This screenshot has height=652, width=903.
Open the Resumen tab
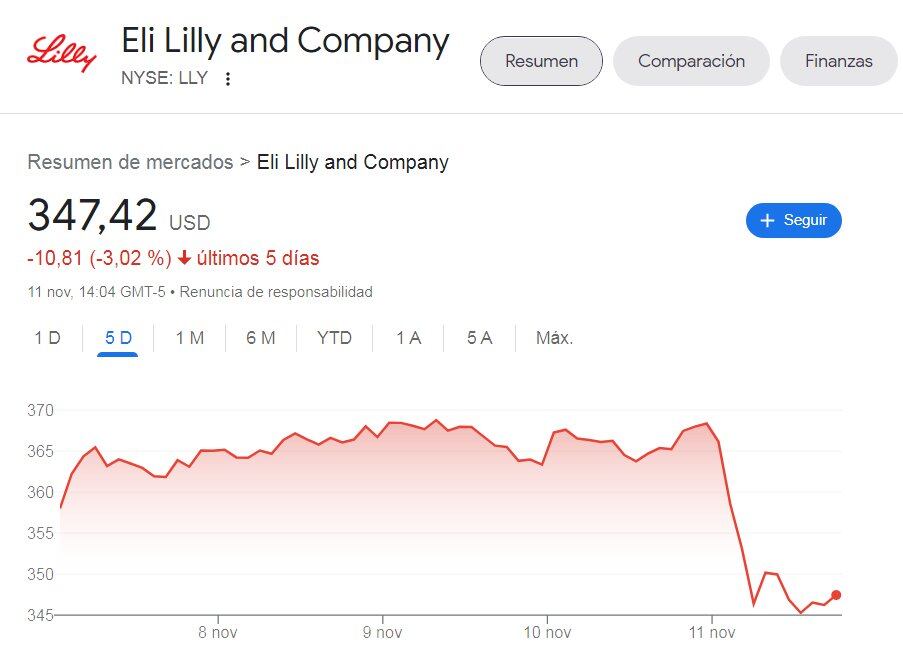tap(541, 61)
